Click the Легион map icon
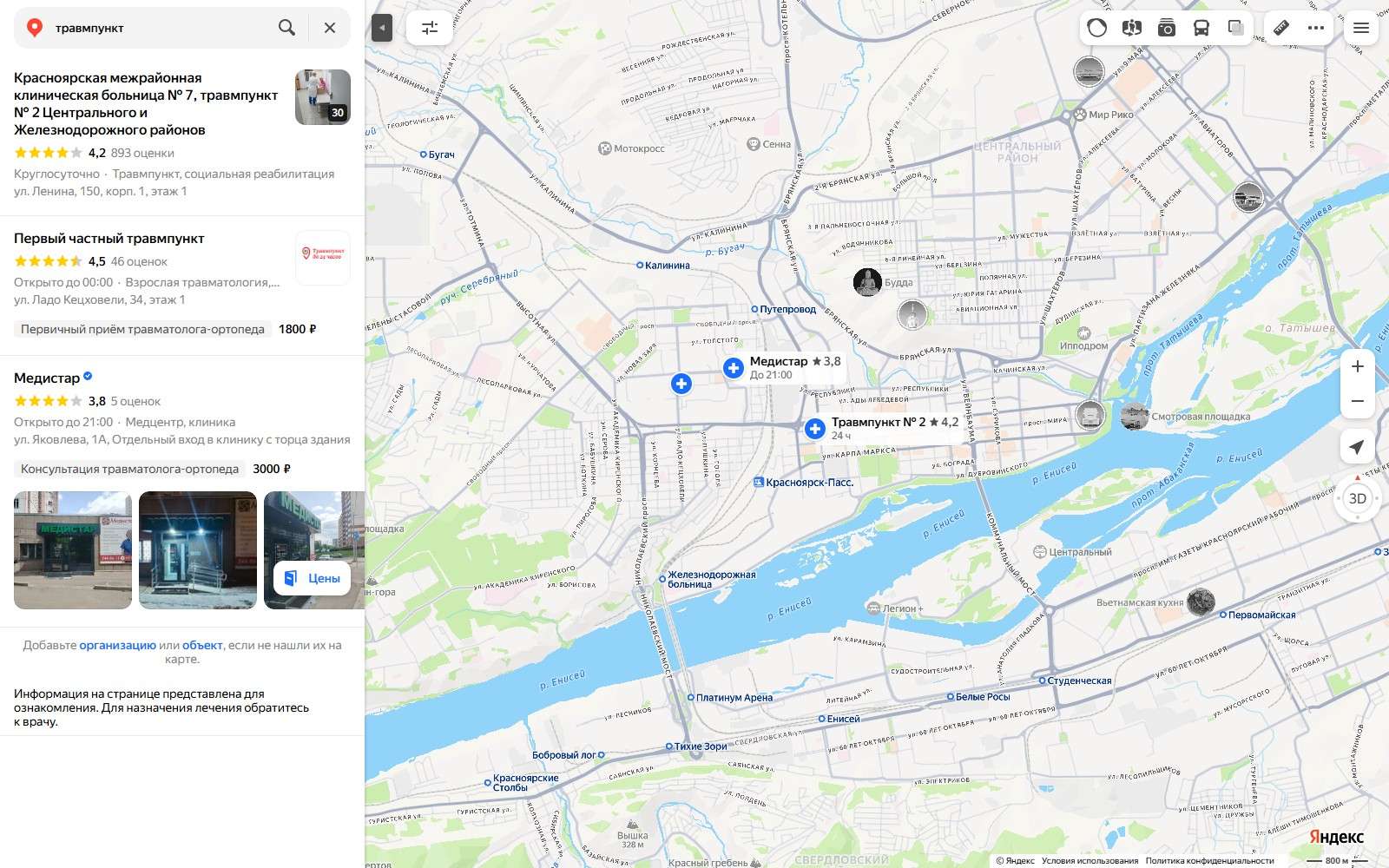The width and height of the screenshot is (1389, 868). click(873, 608)
